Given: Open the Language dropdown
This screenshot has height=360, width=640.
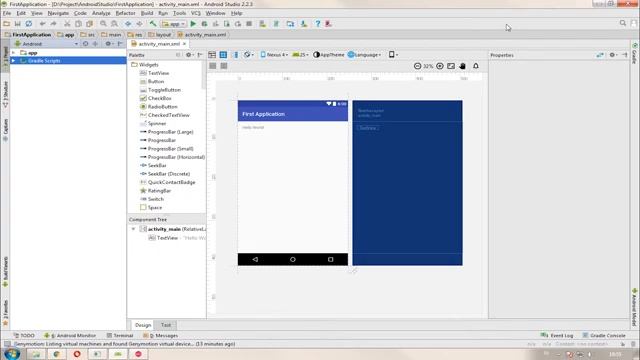Looking at the screenshot, I should point(364,55).
